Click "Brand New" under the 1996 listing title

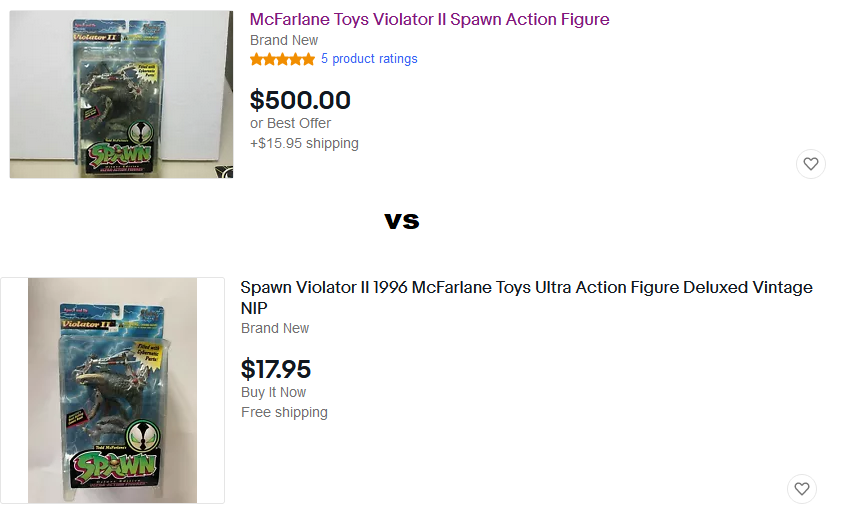pos(275,328)
